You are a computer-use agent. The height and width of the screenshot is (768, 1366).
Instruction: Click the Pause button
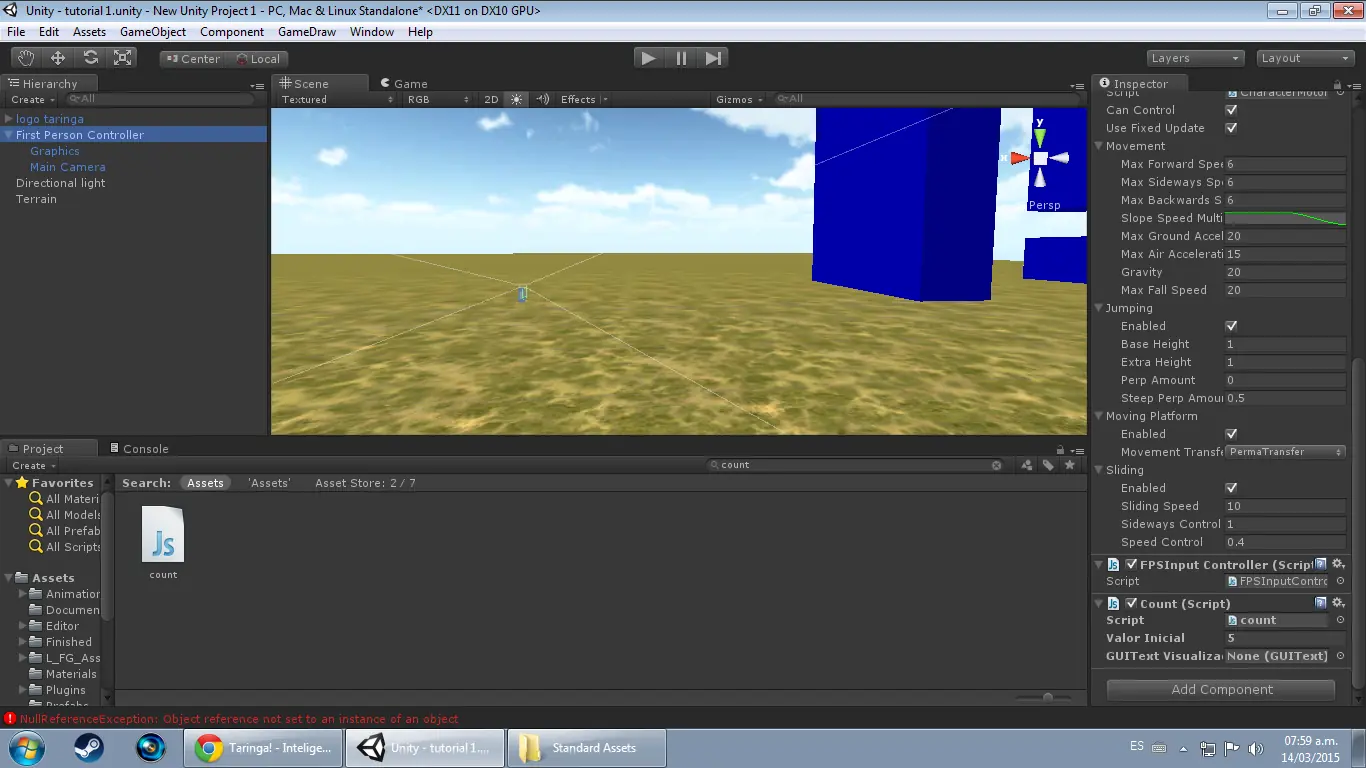[x=681, y=58]
